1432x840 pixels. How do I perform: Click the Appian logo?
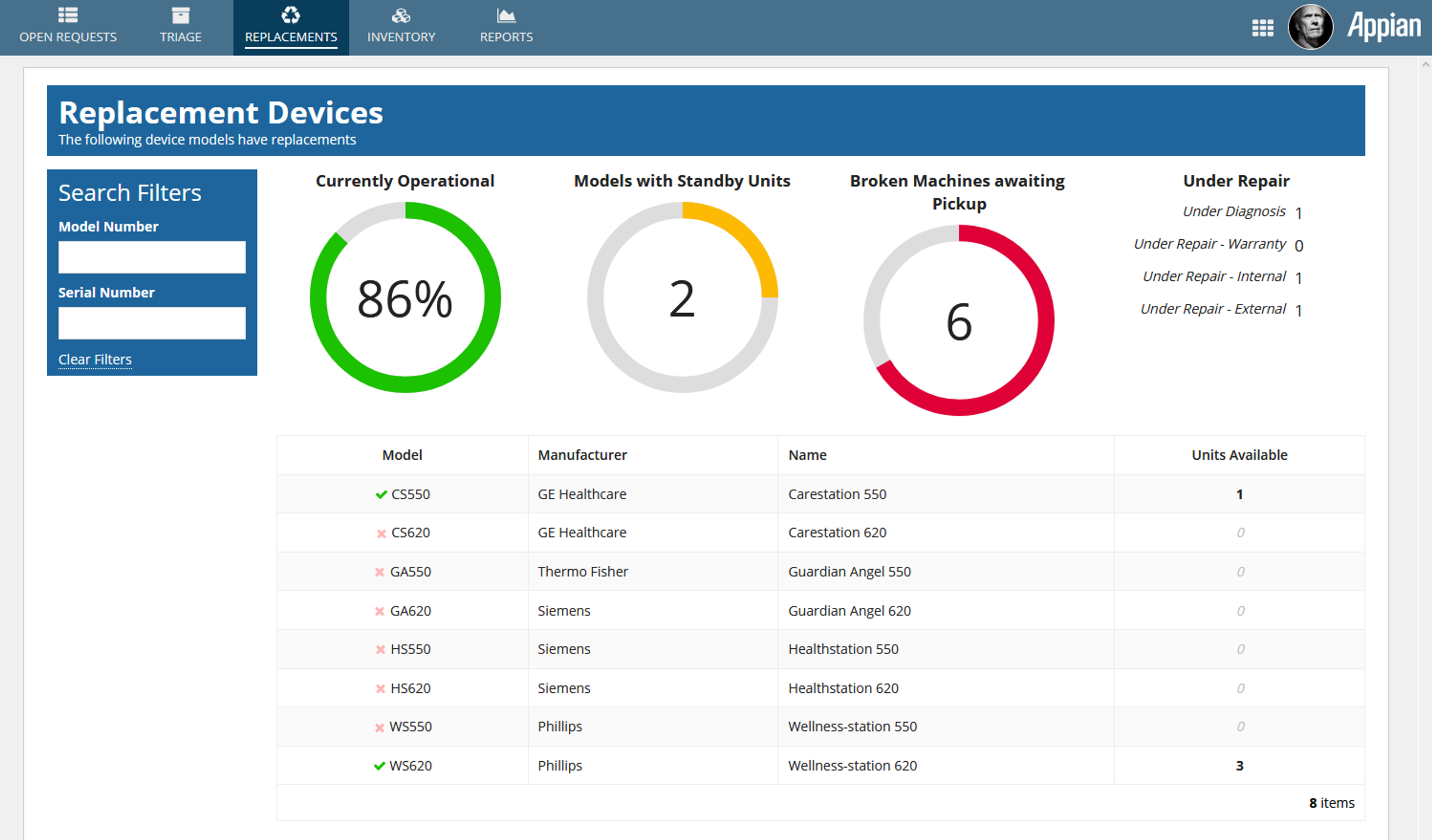(x=1384, y=26)
